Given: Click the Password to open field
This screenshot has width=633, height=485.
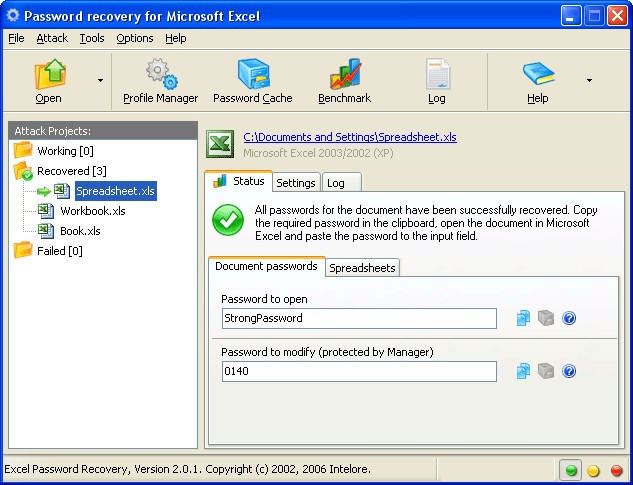Looking at the screenshot, I should pyautogui.click(x=359, y=319).
